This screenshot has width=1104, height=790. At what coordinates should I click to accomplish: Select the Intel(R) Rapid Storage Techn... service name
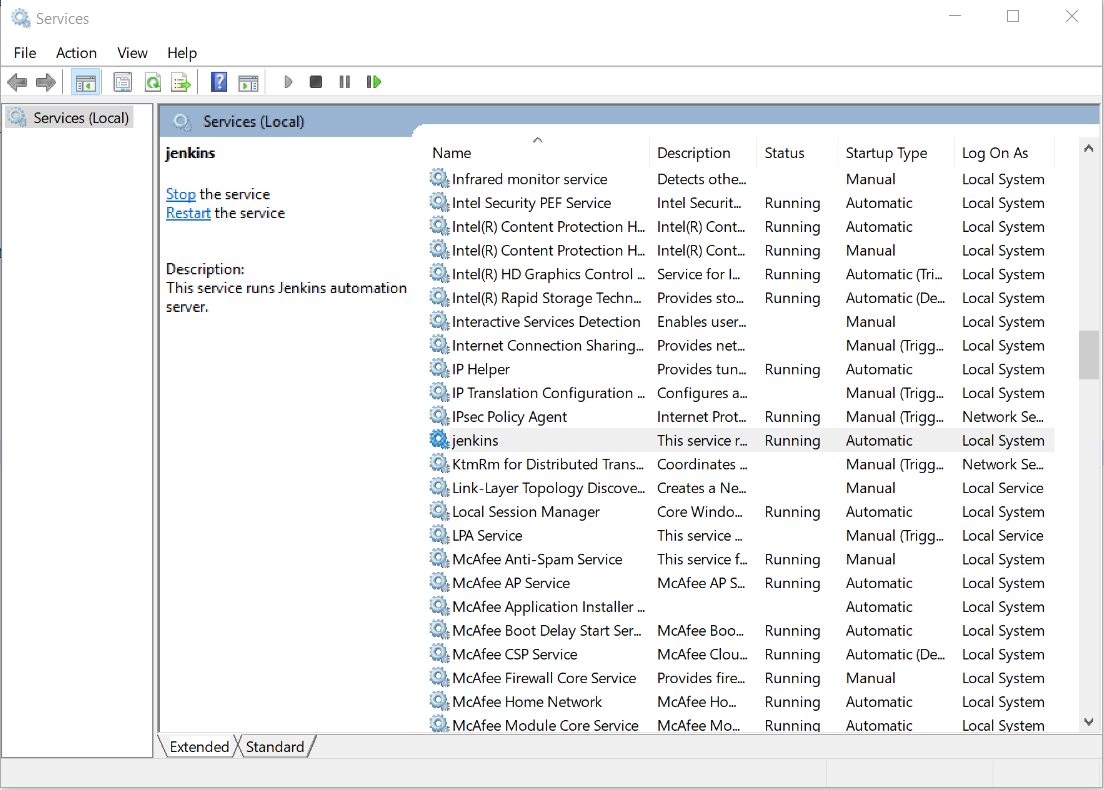pos(547,298)
